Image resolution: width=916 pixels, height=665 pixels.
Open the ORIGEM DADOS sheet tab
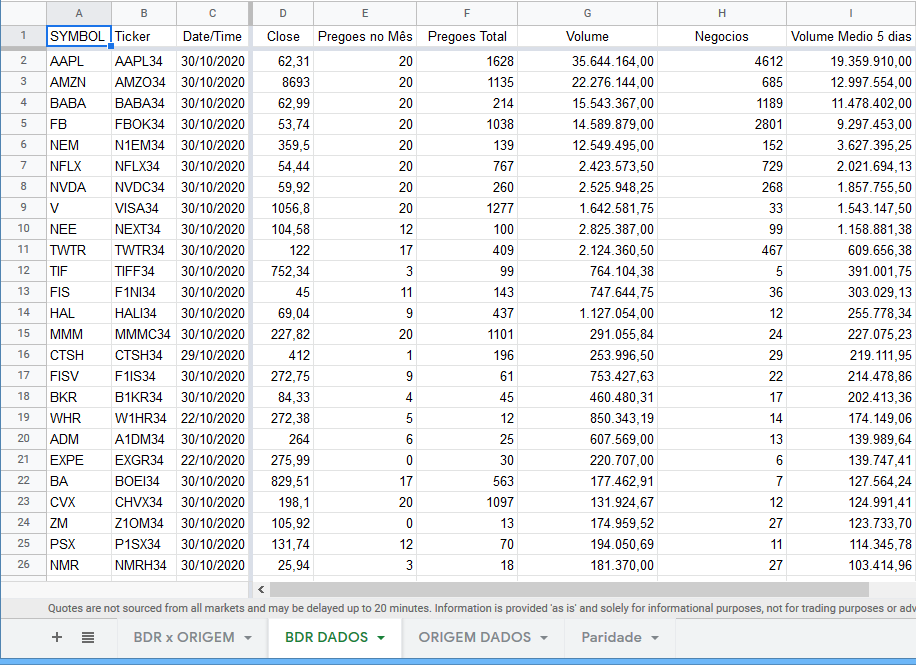tap(474, 637)
